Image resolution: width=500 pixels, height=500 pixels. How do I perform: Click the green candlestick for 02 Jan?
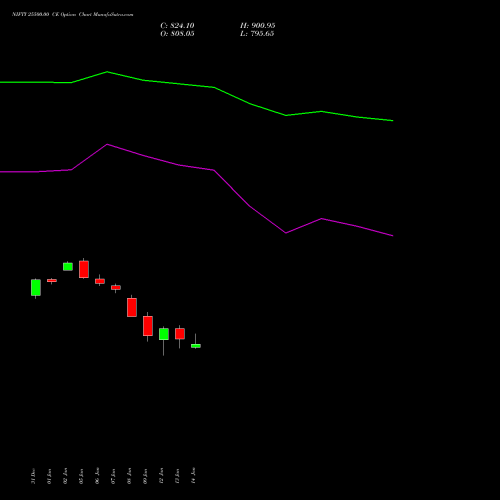pyautogui.click(x=68, y=267)
